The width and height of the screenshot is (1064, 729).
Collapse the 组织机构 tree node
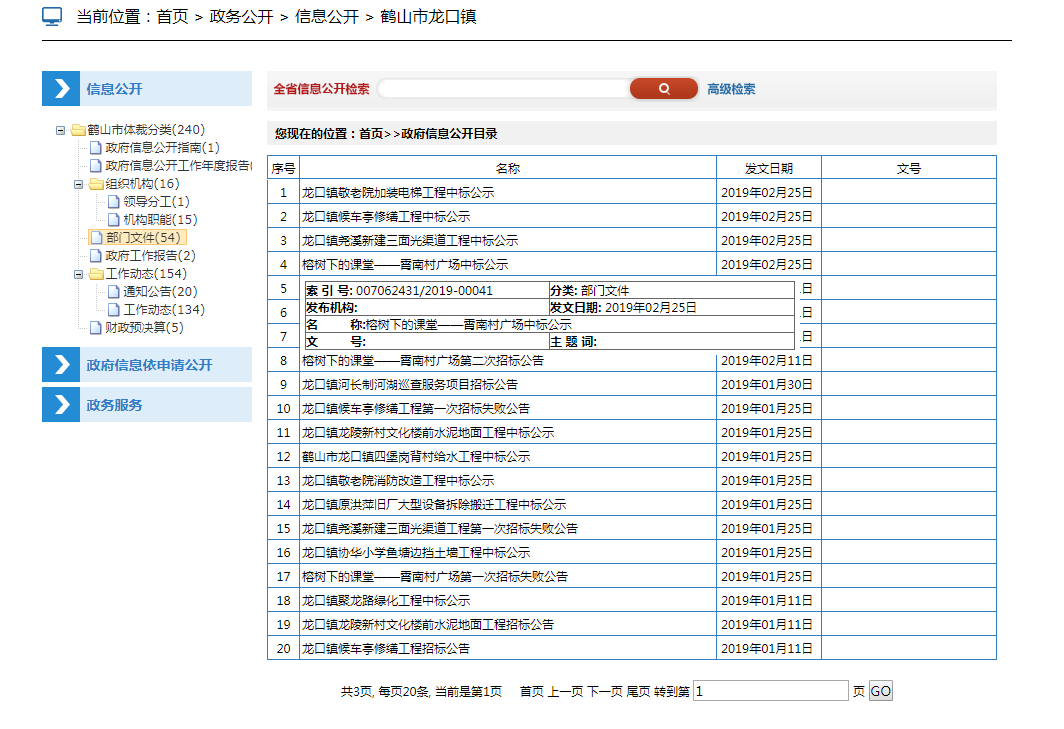tap(78, 184)
